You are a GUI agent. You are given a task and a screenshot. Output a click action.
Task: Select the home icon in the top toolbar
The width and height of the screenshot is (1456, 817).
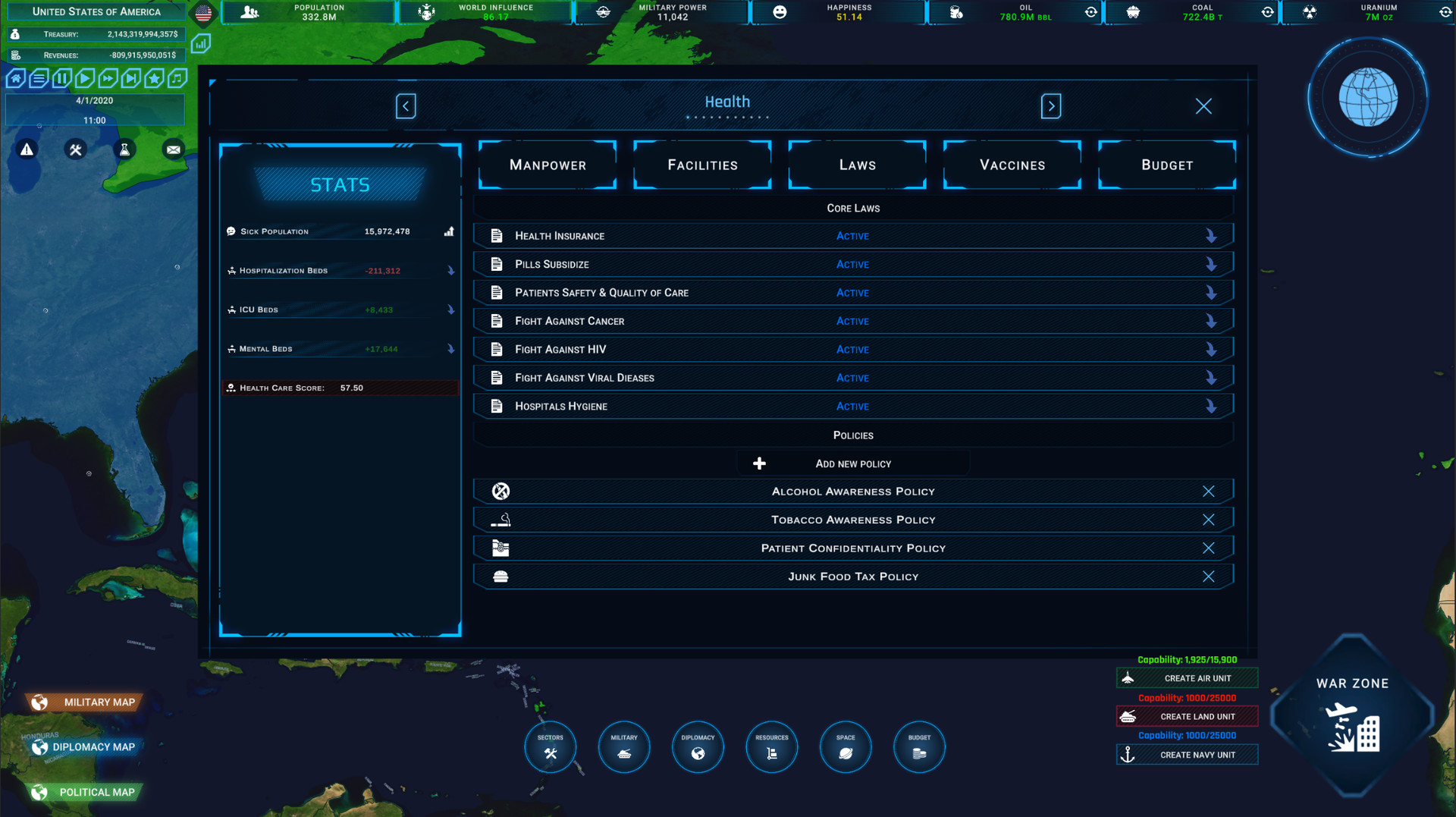pos(15,78)
